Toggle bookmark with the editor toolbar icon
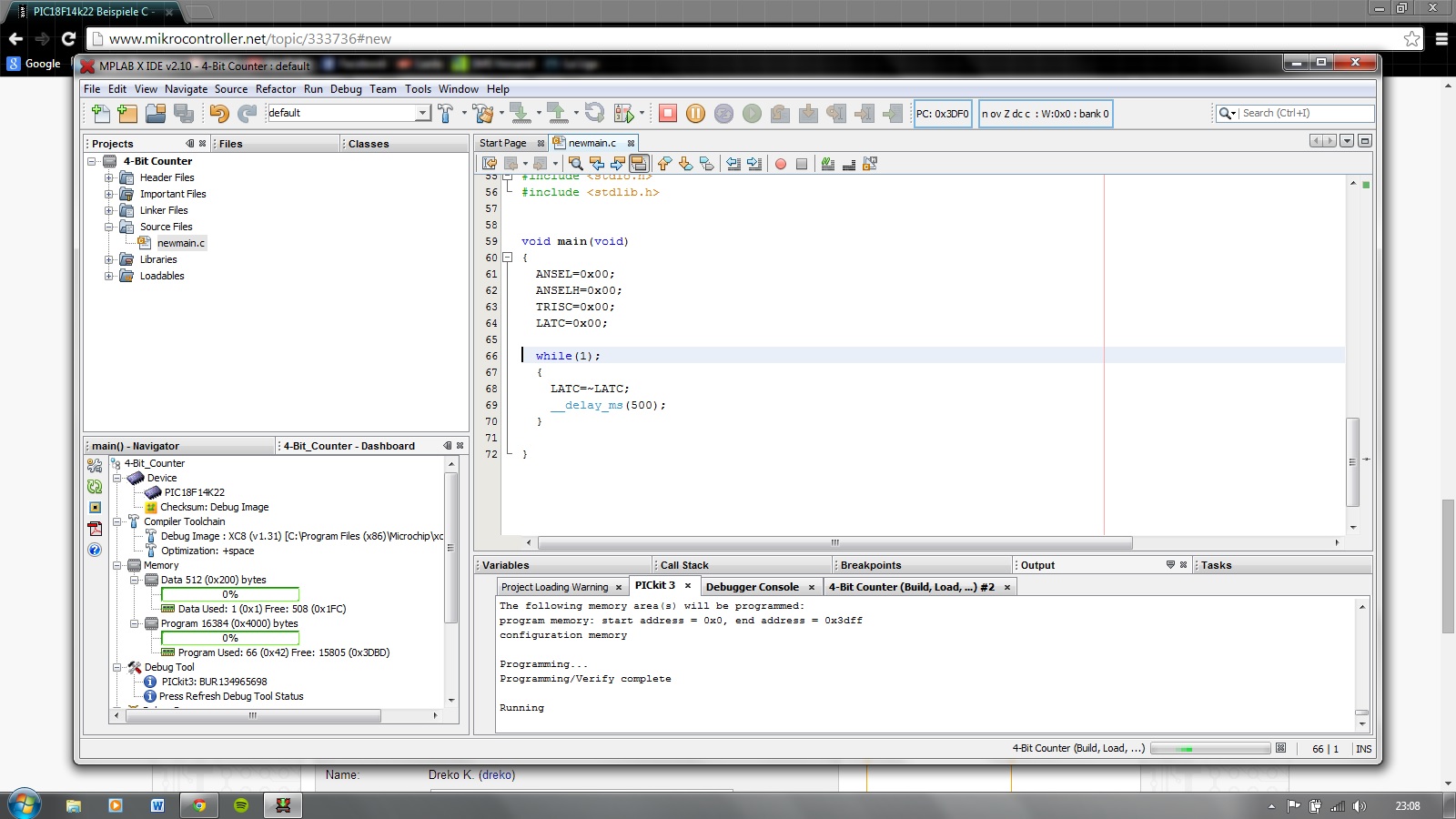Screen dimensions: 1456x819 (x=706, y=164)
